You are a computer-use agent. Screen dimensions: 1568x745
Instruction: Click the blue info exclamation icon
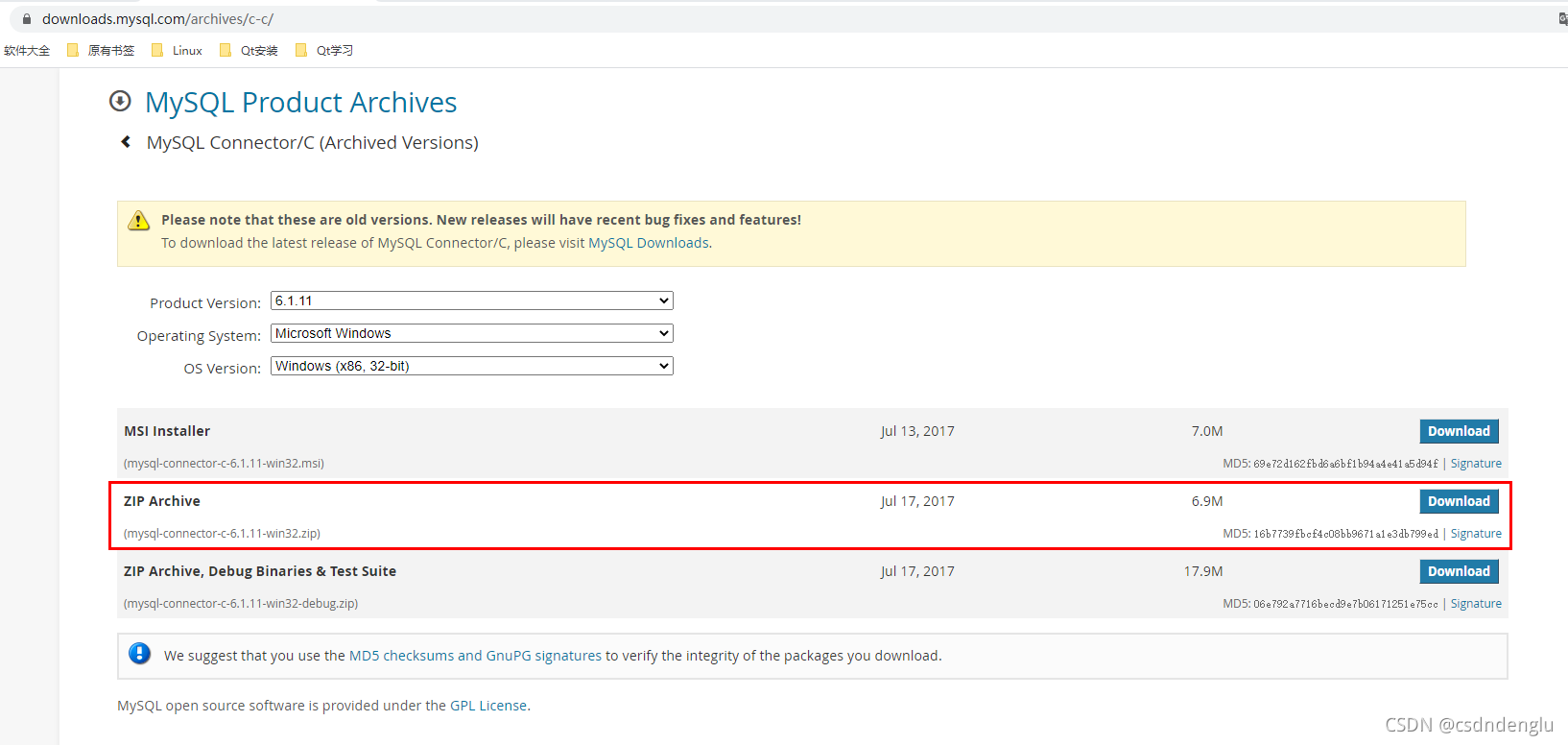point(139,654)
